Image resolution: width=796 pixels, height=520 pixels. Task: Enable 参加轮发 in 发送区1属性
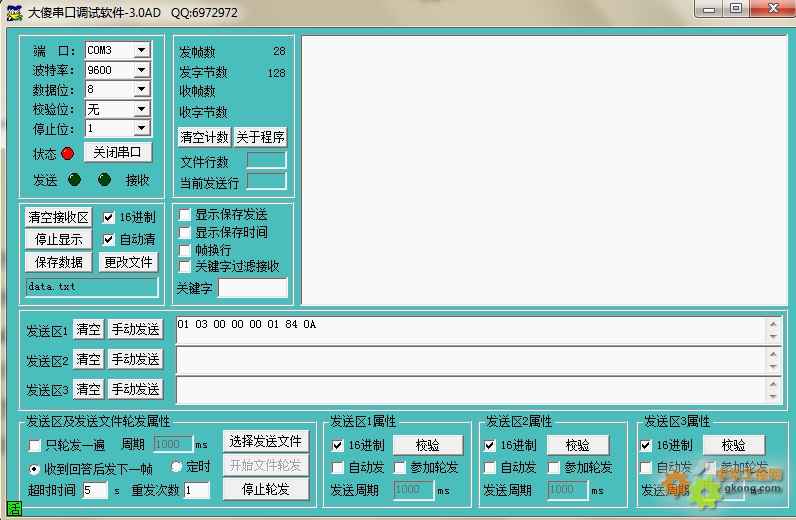(x=400, y=467)
